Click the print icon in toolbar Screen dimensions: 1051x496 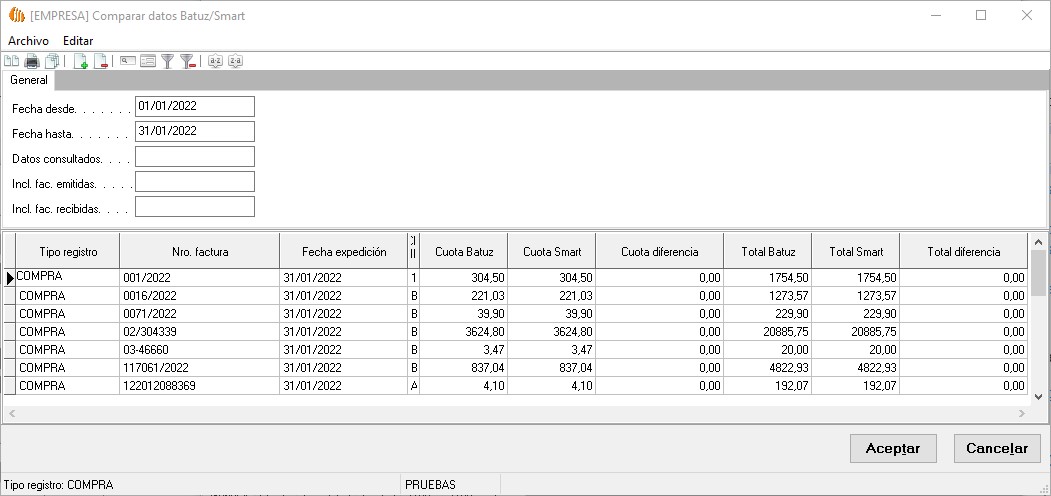32,62
